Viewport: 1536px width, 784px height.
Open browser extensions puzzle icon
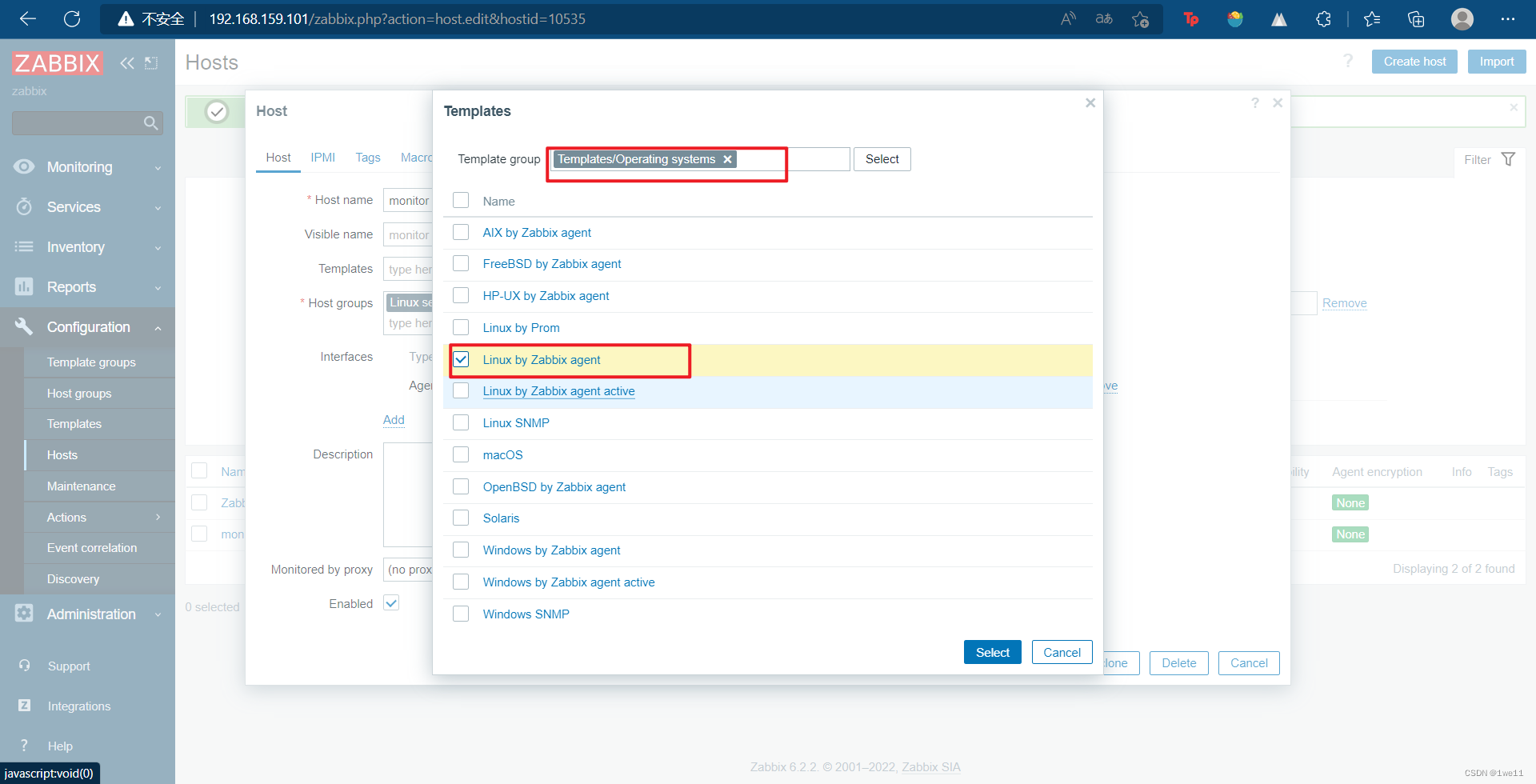click(1323, 19)
